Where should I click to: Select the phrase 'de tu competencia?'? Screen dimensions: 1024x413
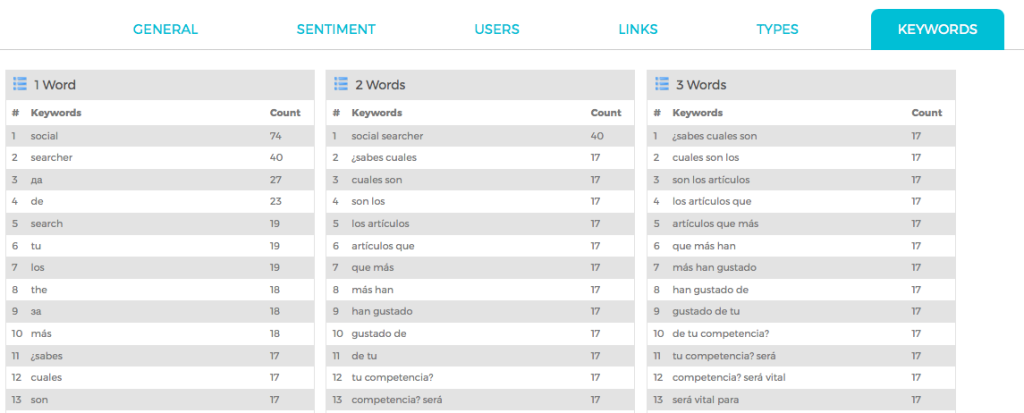coord(720,334)
